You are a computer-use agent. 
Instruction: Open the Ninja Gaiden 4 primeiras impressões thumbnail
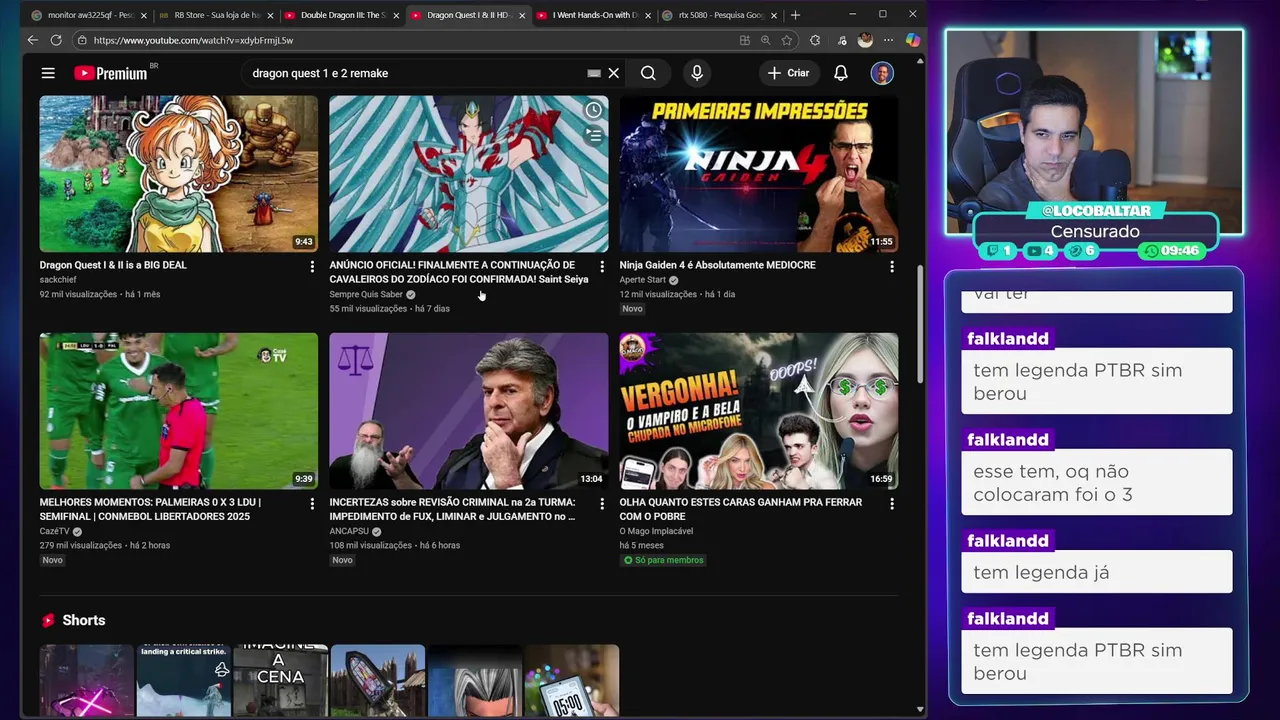click(759, 173)
